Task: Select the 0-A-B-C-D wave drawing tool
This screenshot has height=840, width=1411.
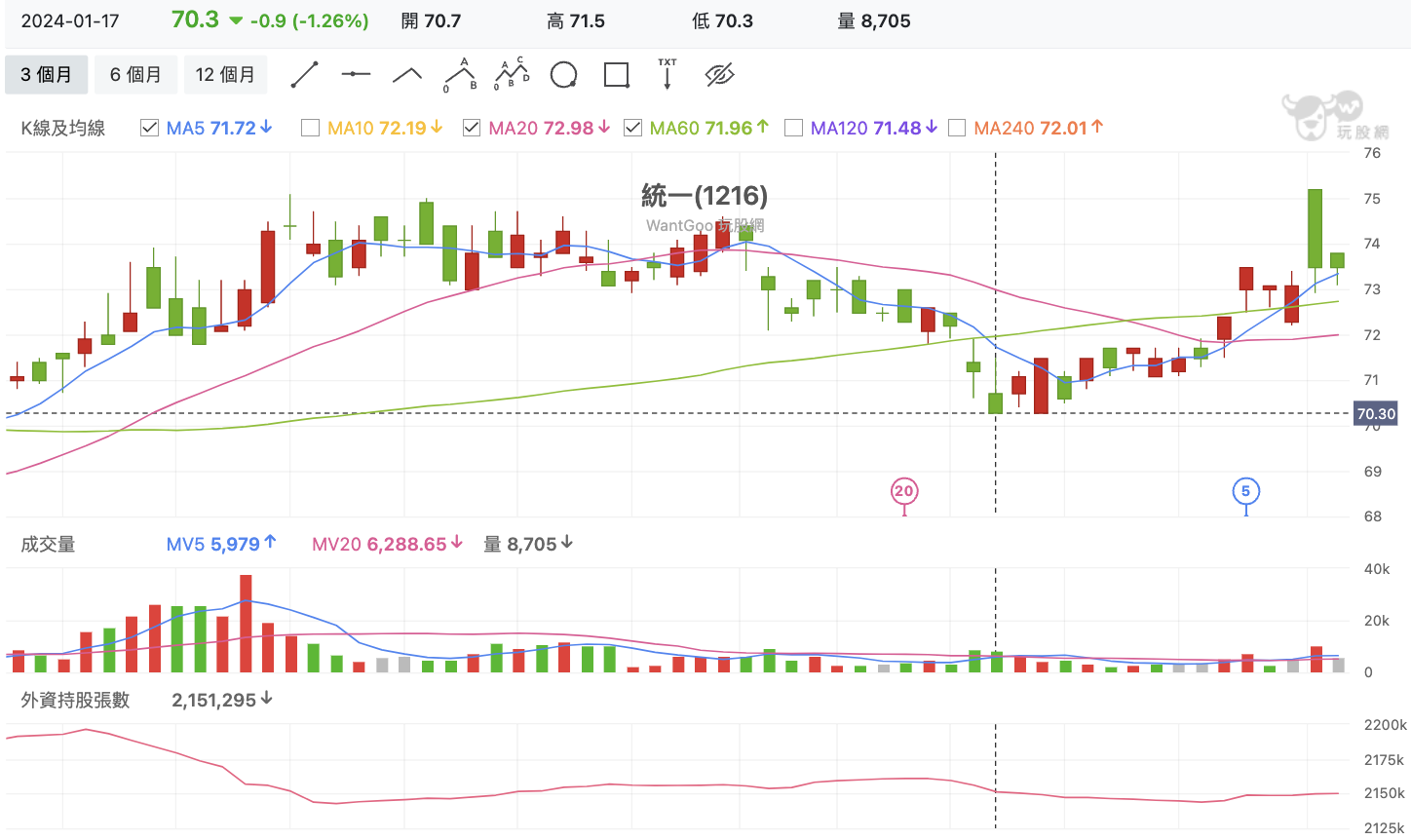Action: [512, 75]
